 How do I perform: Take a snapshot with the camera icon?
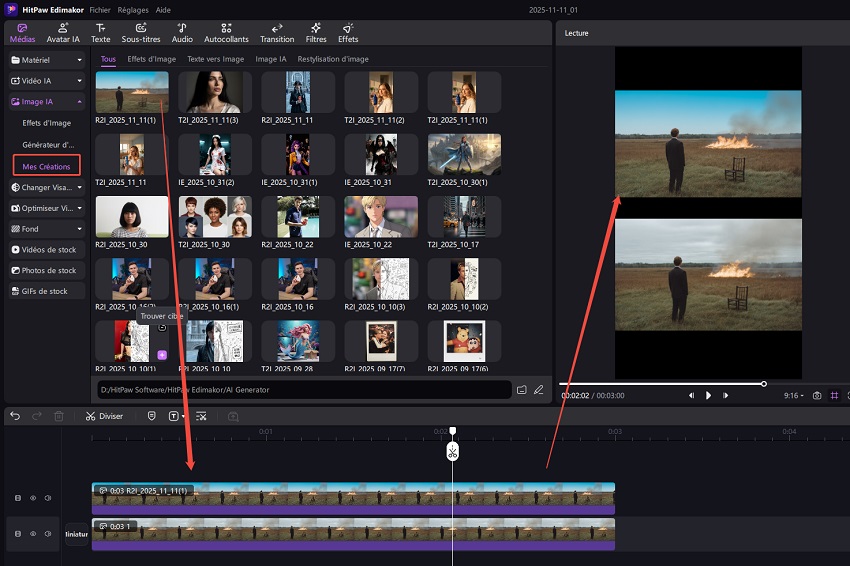coord(817,396)
